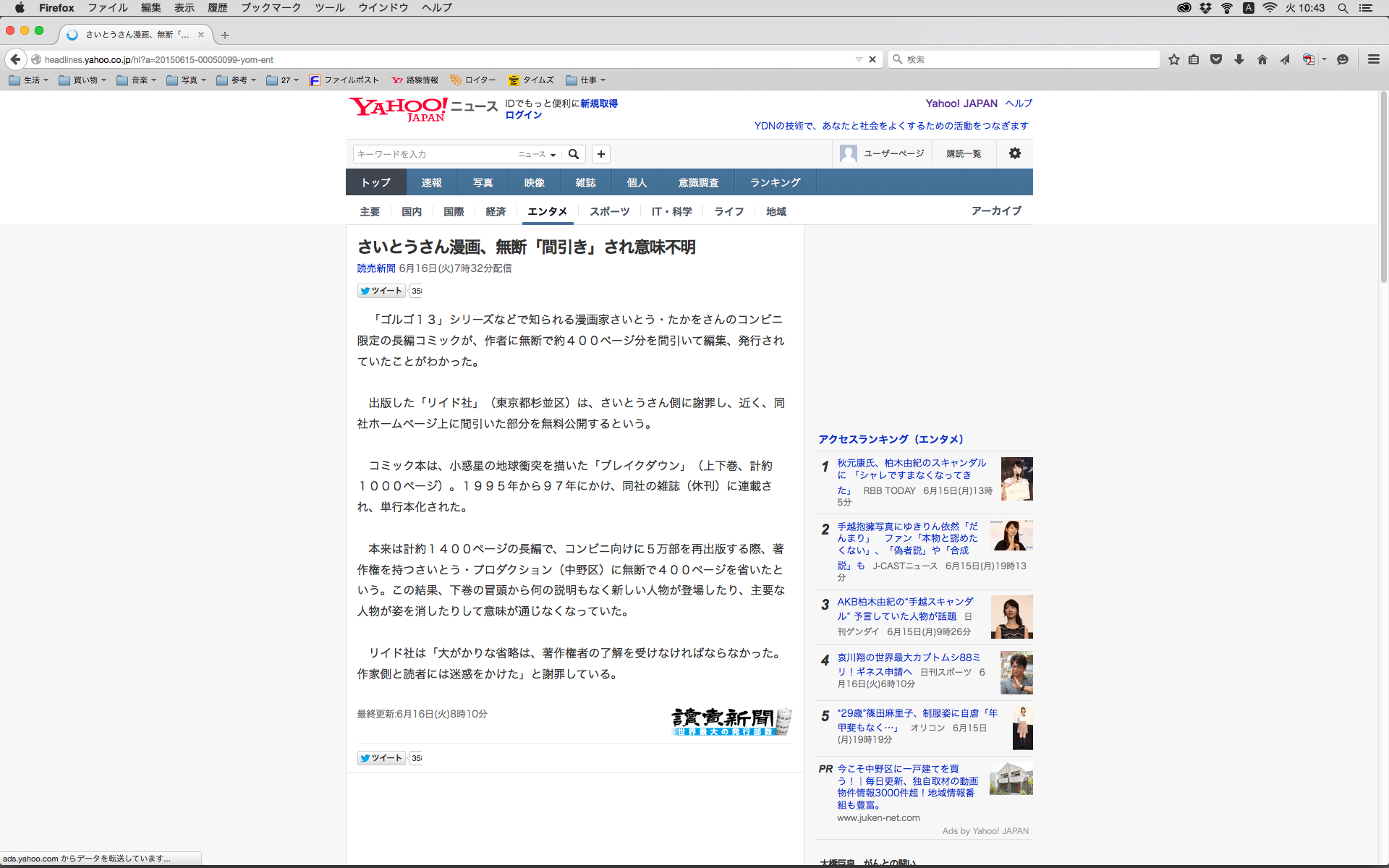Click first ranking article thumbnail
The image size is (1389, 868).
pos(1016,479)
